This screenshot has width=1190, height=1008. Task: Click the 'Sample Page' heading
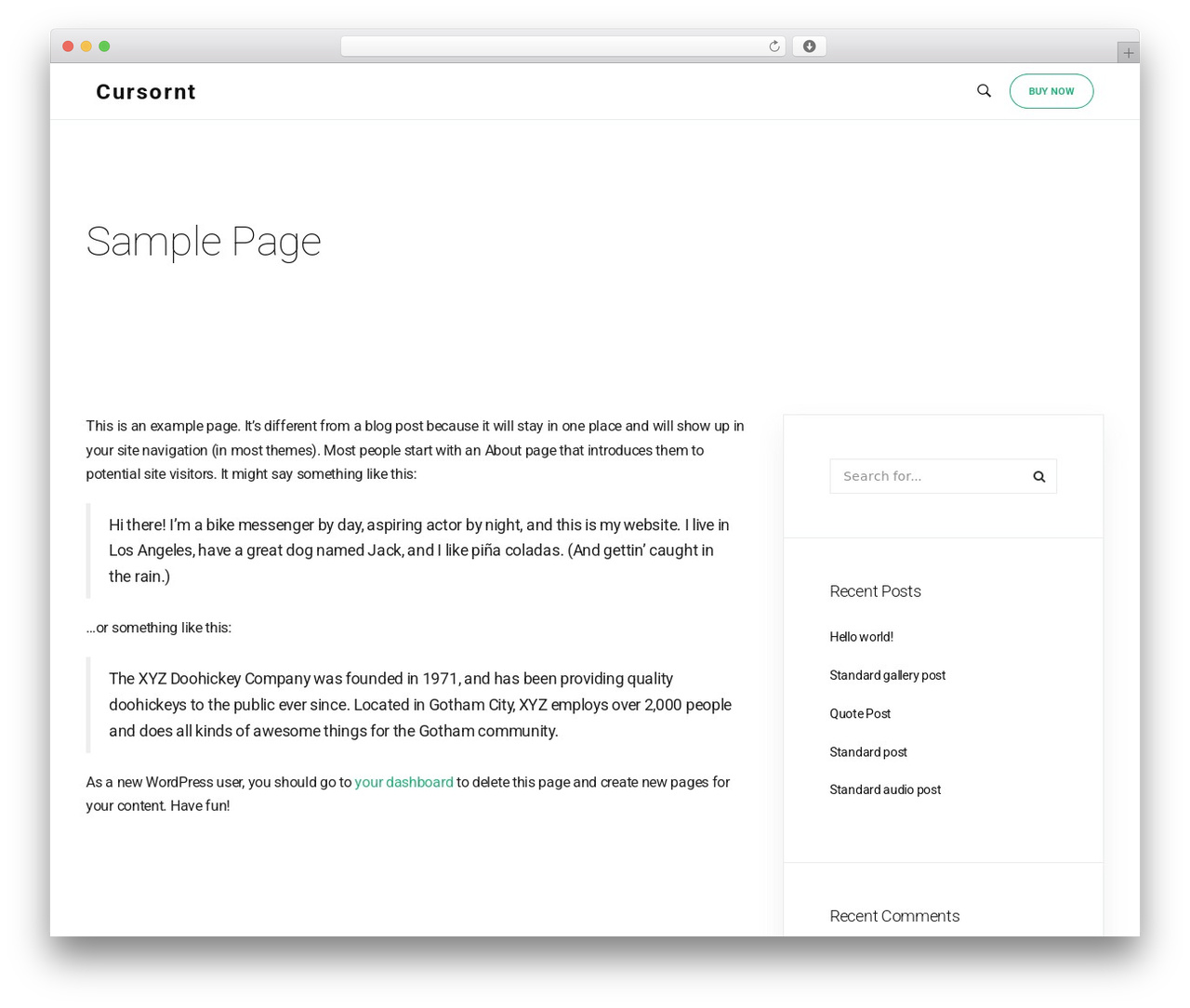(x=204, y=242)
